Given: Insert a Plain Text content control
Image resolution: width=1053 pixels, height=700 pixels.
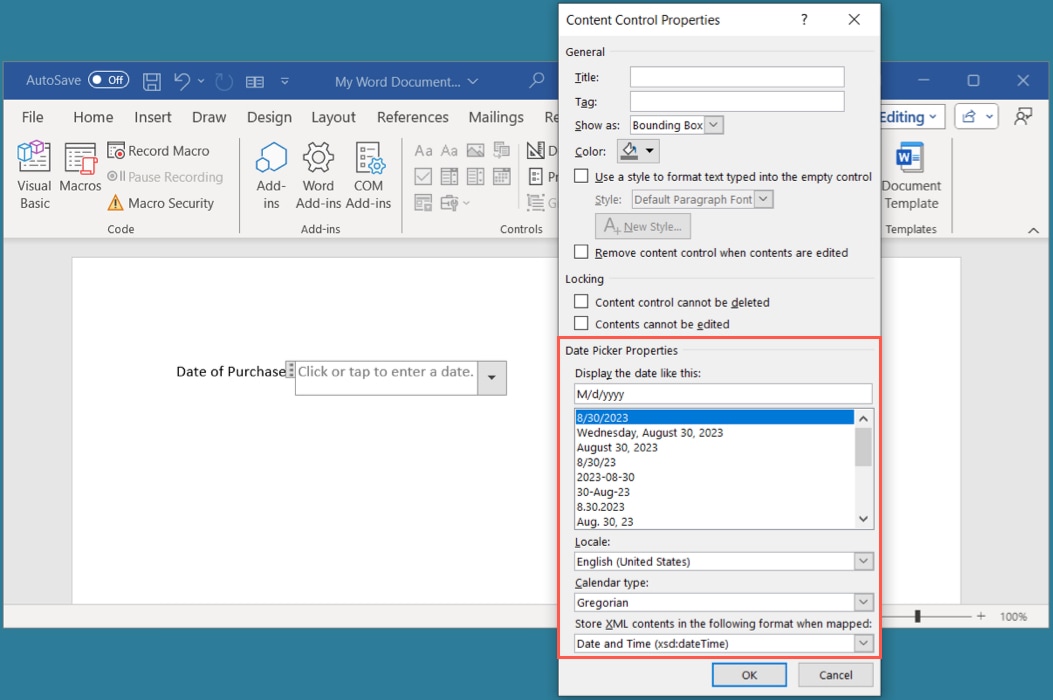Looking at the screenshot, I should point(448,151).
